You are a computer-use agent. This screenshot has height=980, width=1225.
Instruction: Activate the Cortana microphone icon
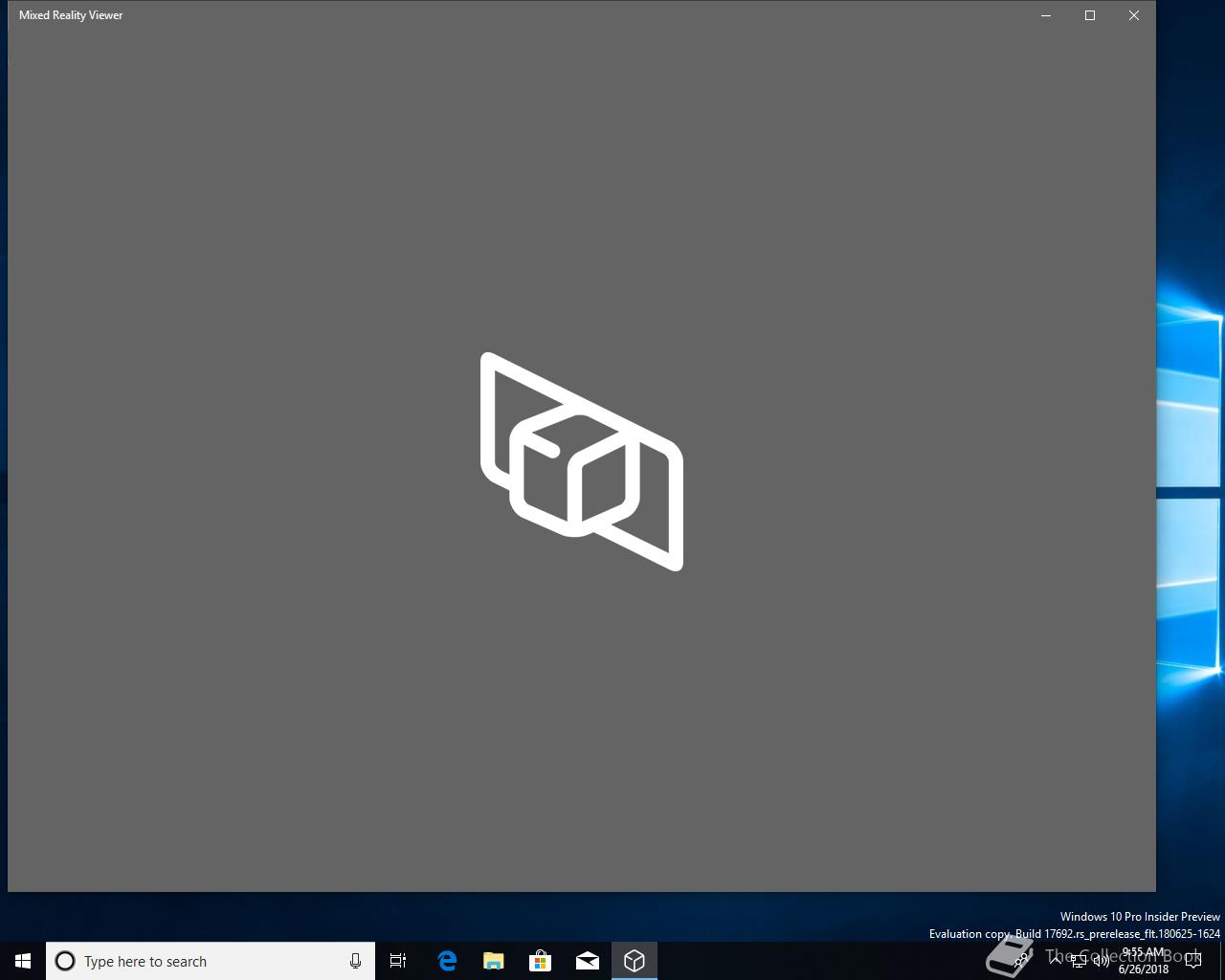pos(355,961)
